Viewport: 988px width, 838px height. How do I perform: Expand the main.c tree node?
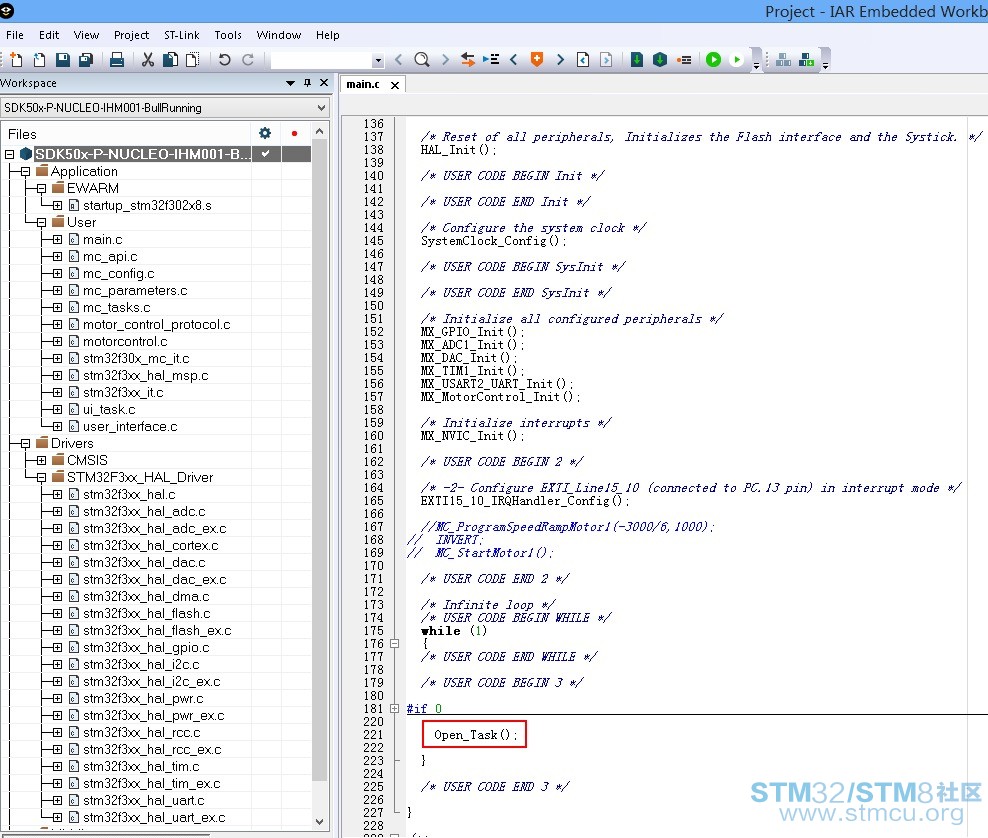57,239
